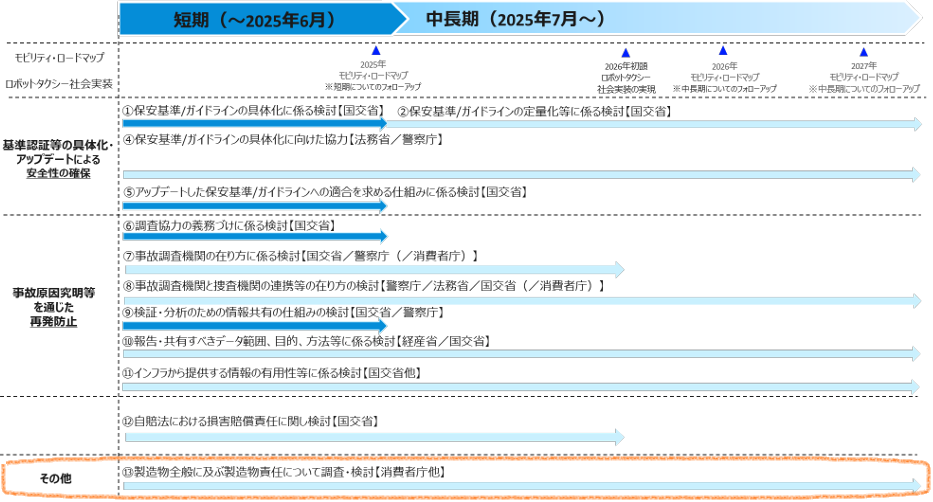
Task: Click item ⑦ 事故調査機関の在り方に係る検討
Action: click(x=300, y=256)
